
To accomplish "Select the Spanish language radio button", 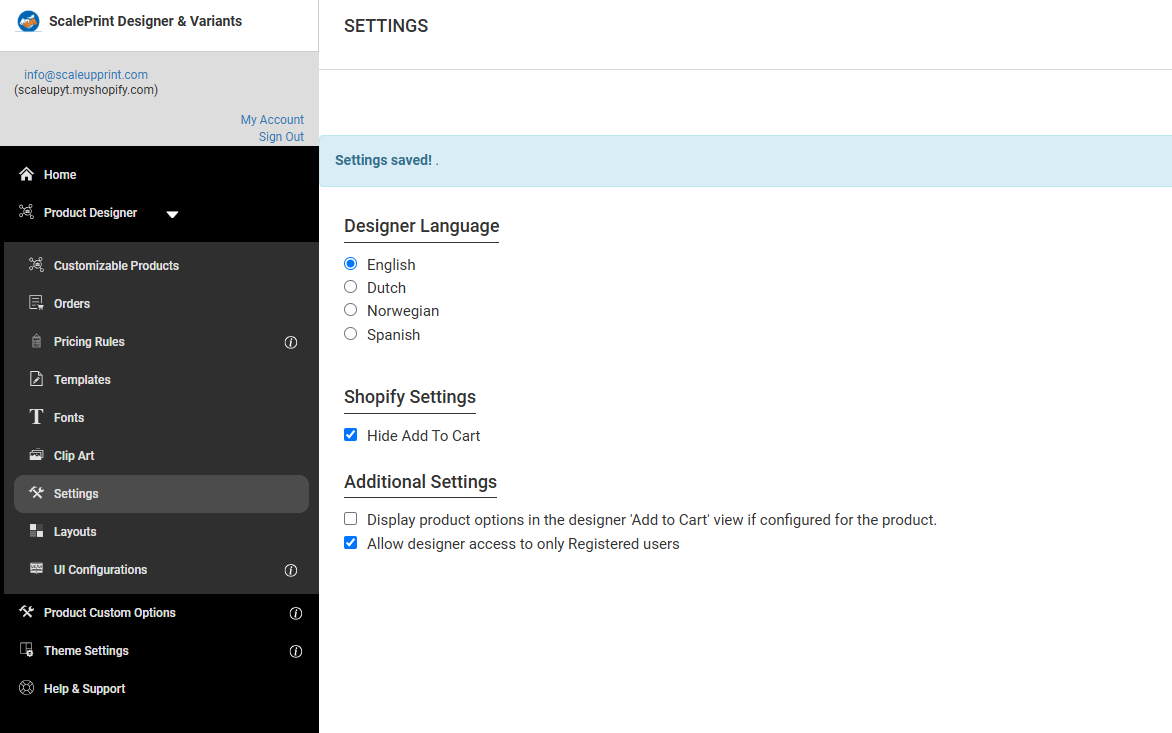I will click(351, 334).
